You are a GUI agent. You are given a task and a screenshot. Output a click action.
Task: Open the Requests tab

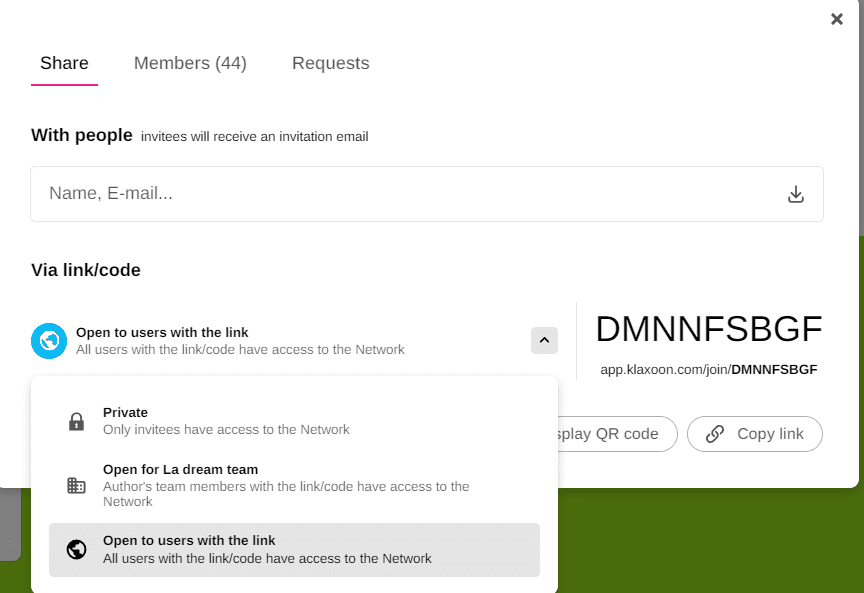tap(330, 63)
